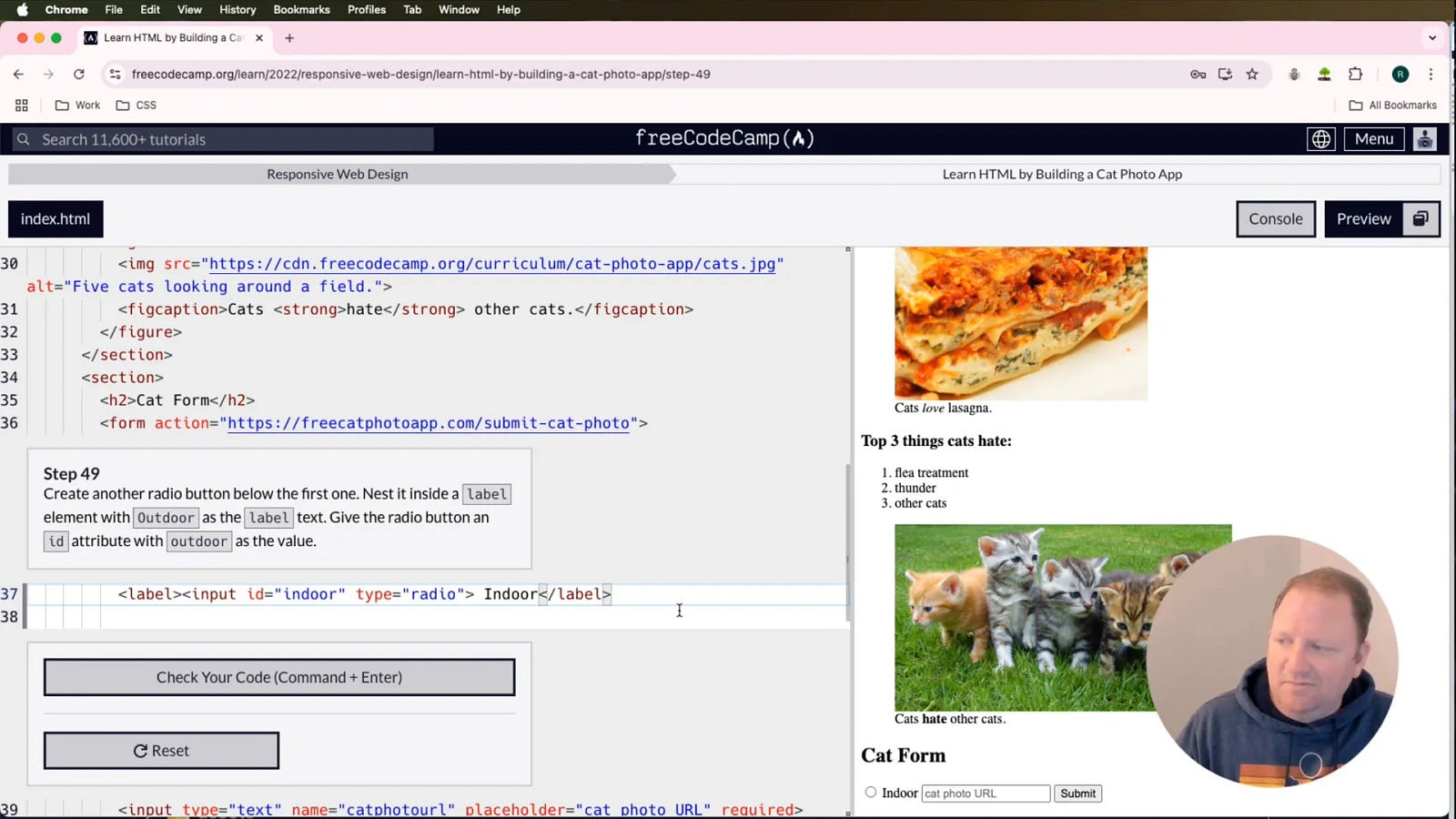
Task: Click the browser address bar URL
Action: (x=420, y=75)
